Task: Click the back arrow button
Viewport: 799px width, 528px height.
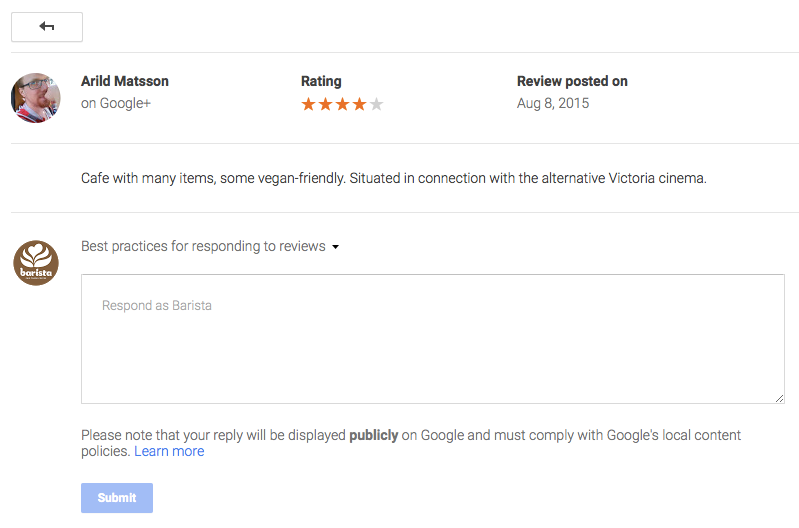Action: [x=47, y=27]
